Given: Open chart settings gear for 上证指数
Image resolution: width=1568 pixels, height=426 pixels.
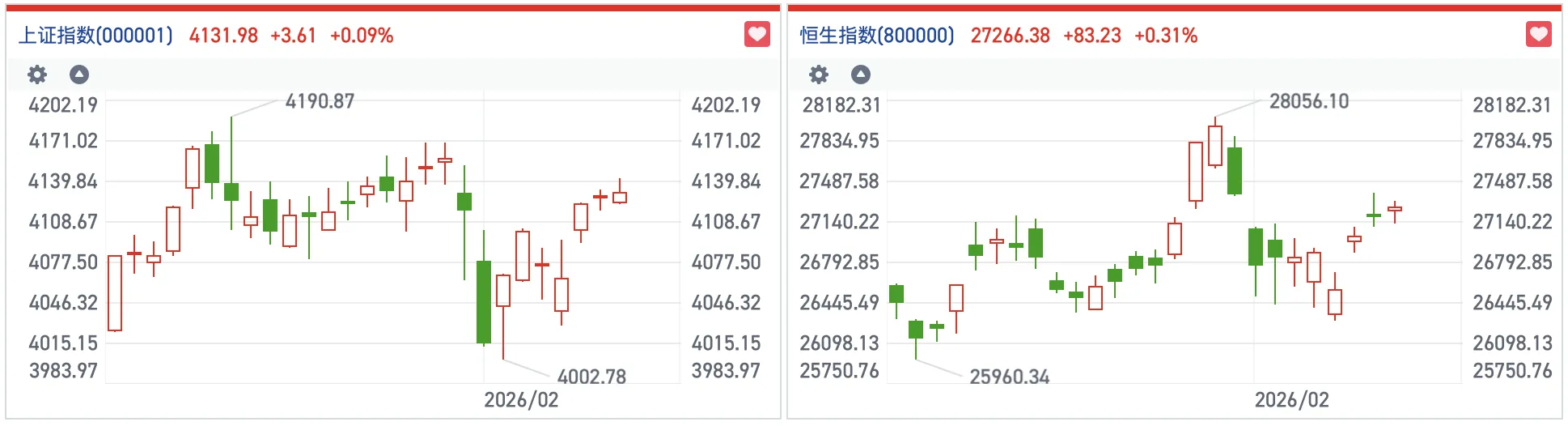Looking at the screenshot, I should [x=37, y=75].
